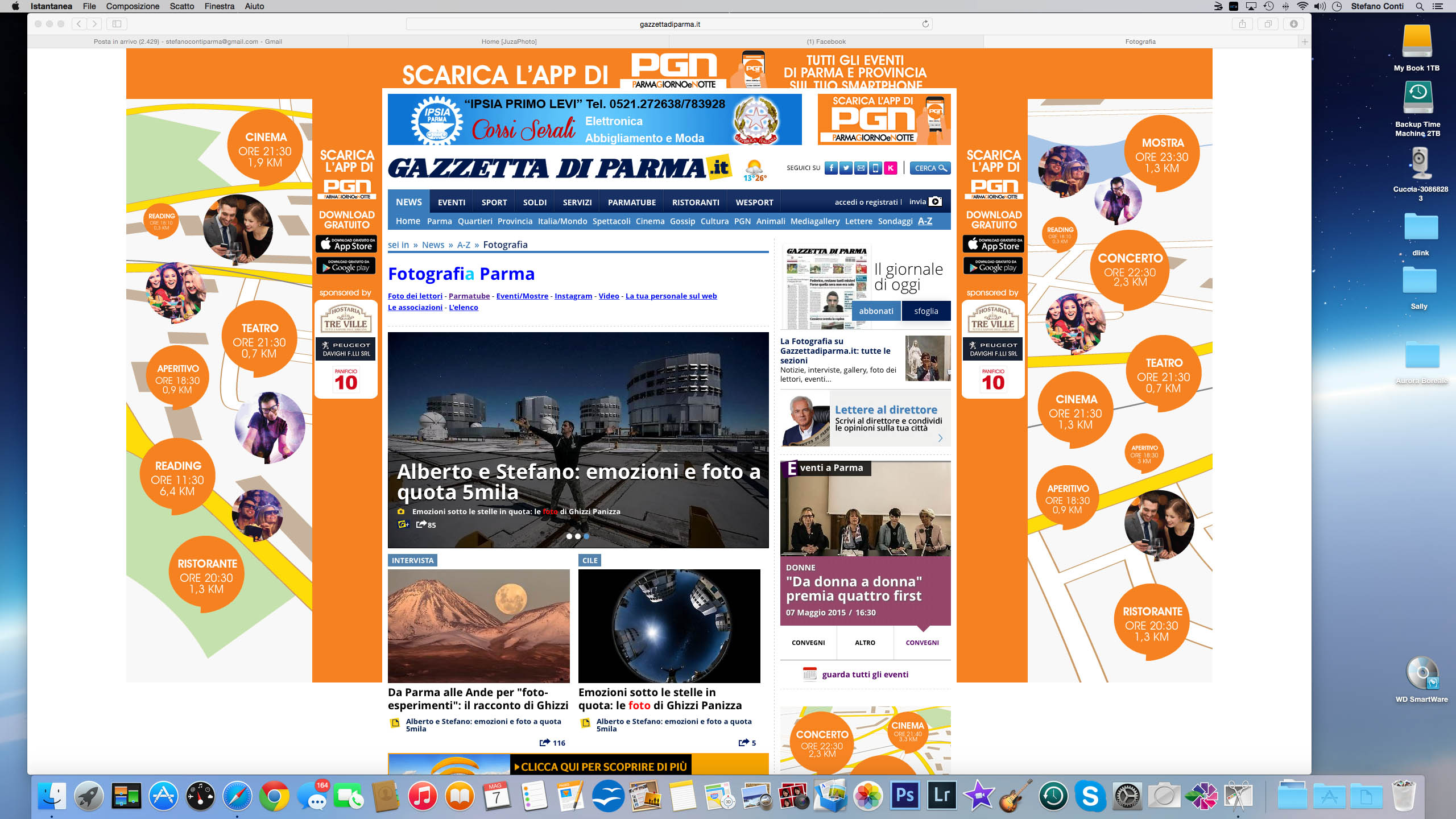1456x819 pixels.
Task: Open the Instagram link
Action: click(x=573, y=296)
